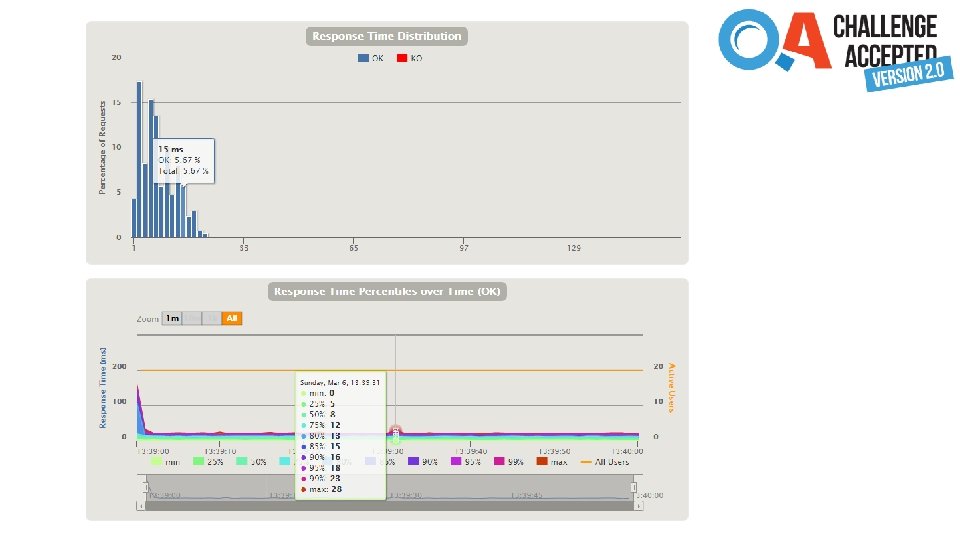This screenshot has width=960, height=540.
Task: Click the navigator scrollbar left arrow
Action: (141, 506)
